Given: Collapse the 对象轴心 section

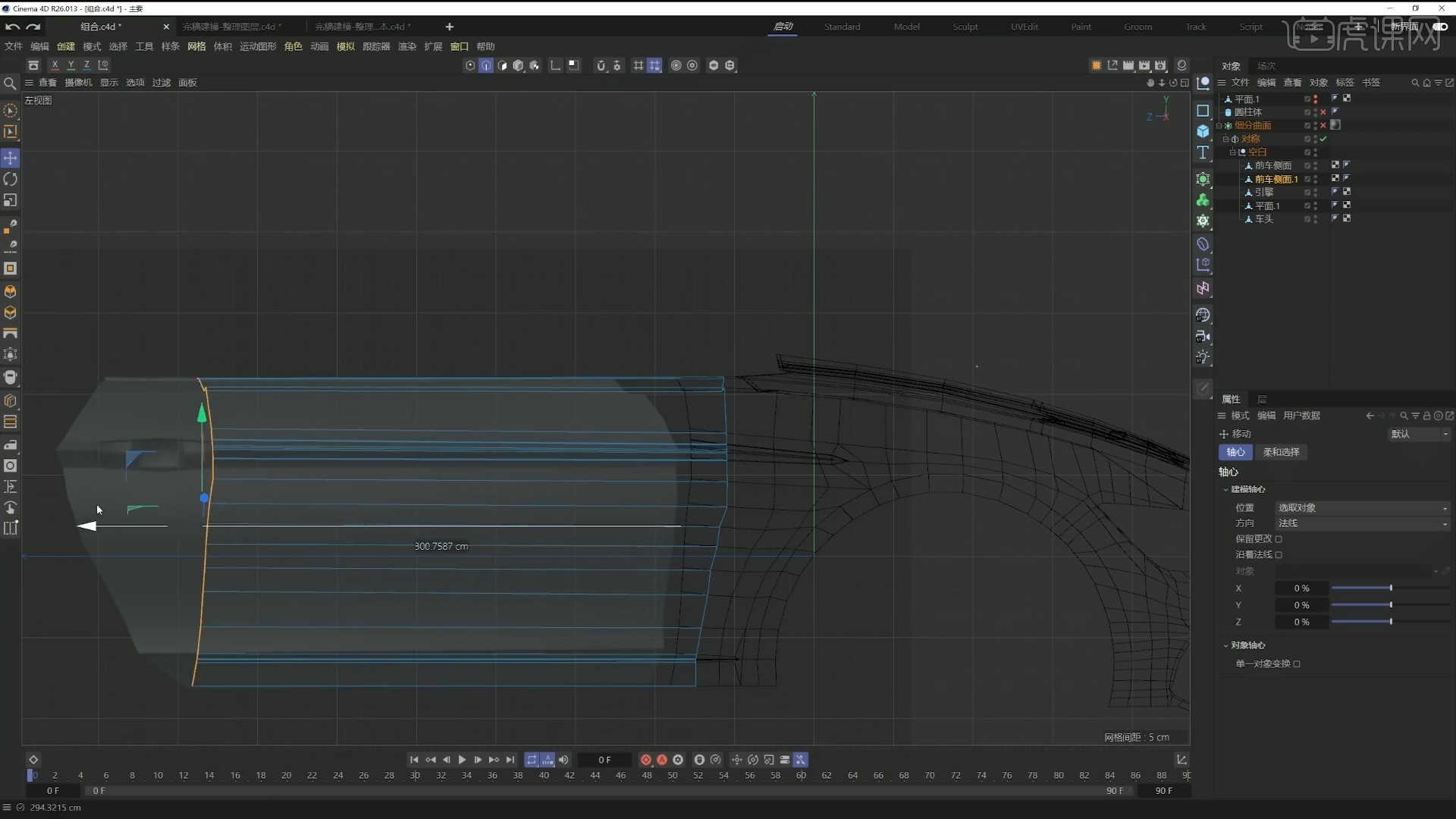Looking at the screenshot, I should [1225, 645].
